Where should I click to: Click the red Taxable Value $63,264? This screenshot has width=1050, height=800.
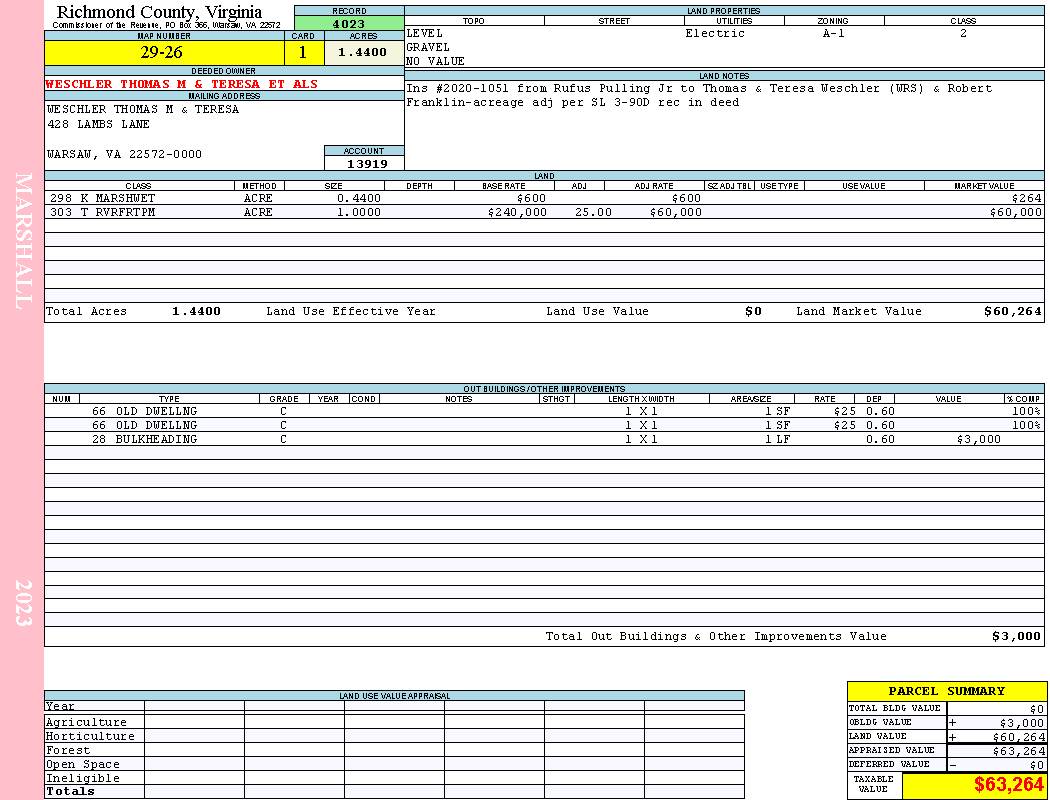tap(1008, 784)
